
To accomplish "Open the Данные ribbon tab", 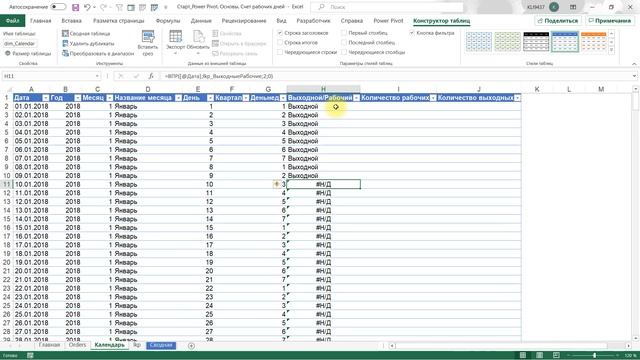I will (x=201, y=21).
